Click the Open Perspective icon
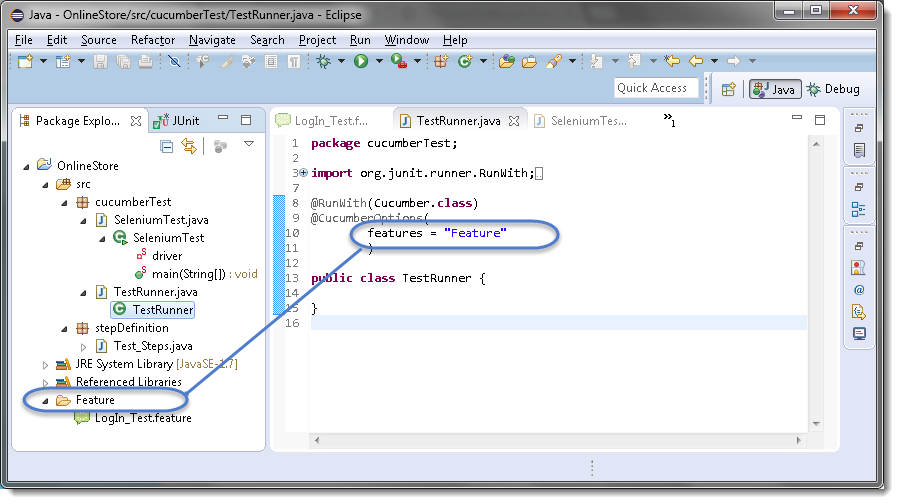The width and height of the screenshot is (899, 504). coord(728,89)
